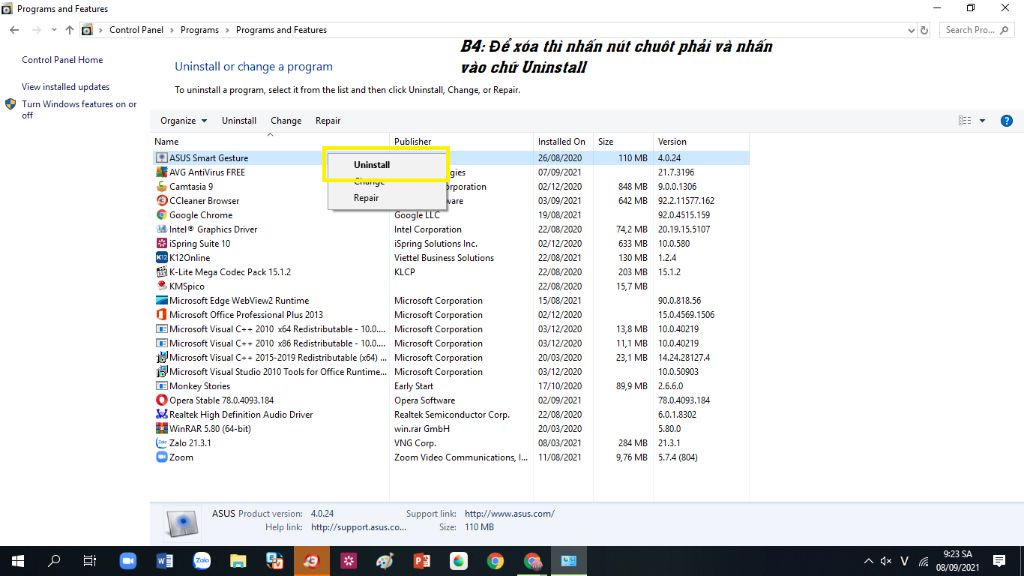Select Microsoft Visual C++ 2010 x64 Redistributable row
1024x576 pixels.
451,329
